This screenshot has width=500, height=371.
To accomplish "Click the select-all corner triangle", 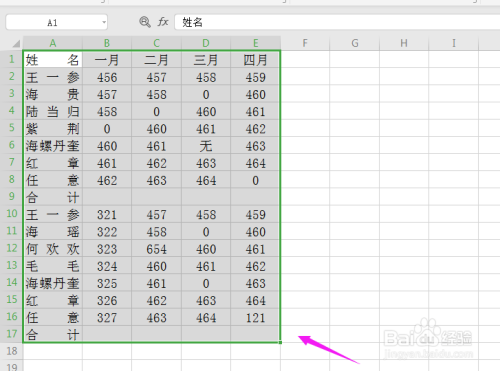I will [x=15, y=44].
